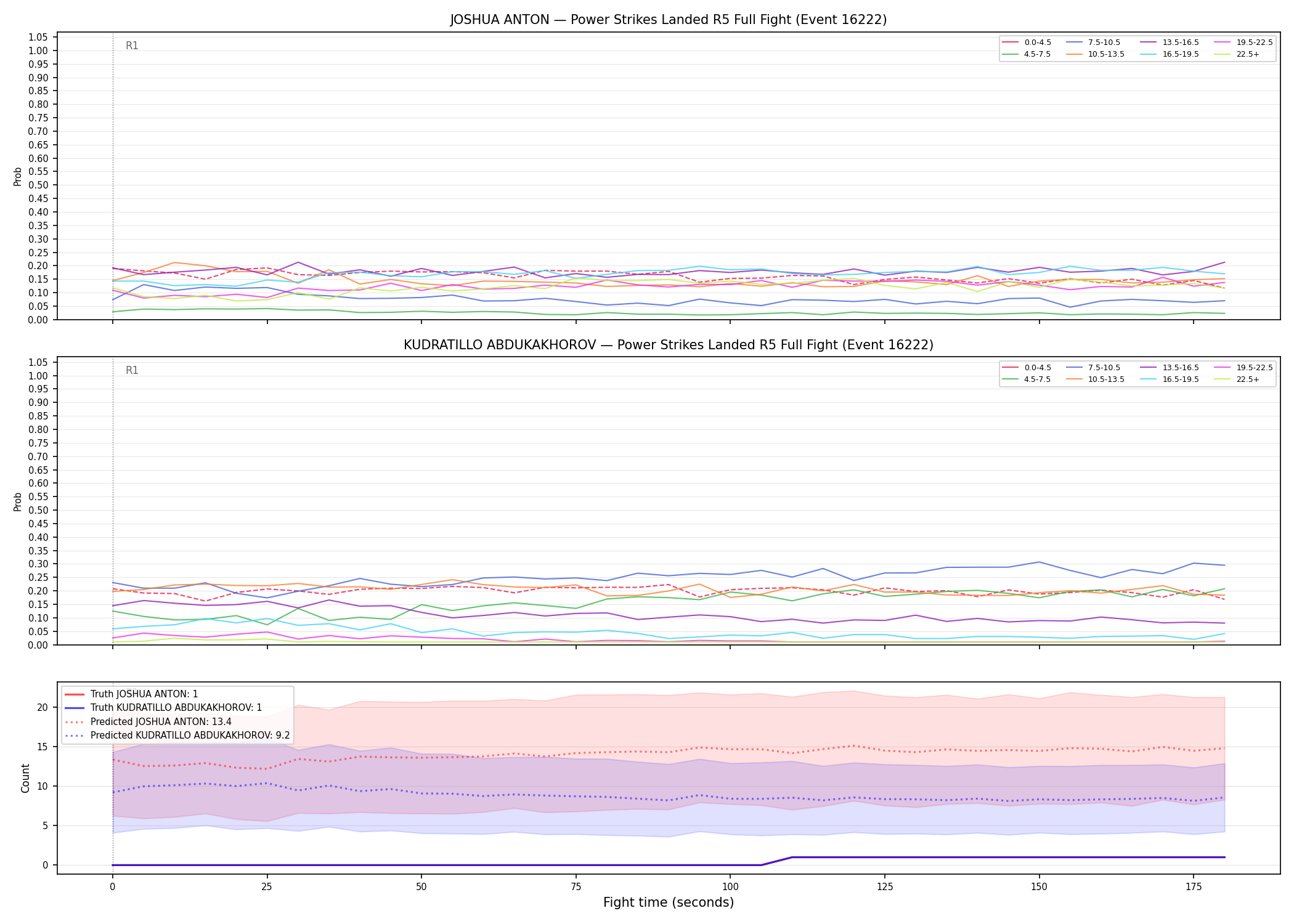Image resolution: width=1294 pixels, height=924 pixels.
Task: Click the 0.0-4.5 legend entry in top chart
Action: [1027, 43]
